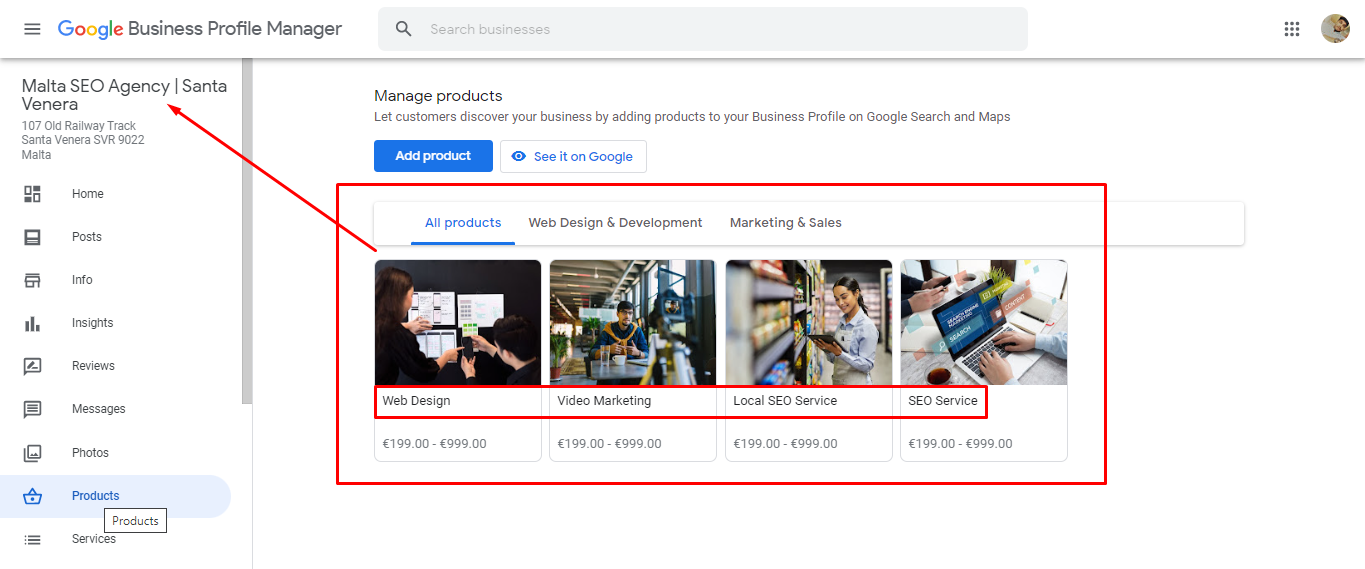Click the Local SEO Service product title

click(785, 401)
